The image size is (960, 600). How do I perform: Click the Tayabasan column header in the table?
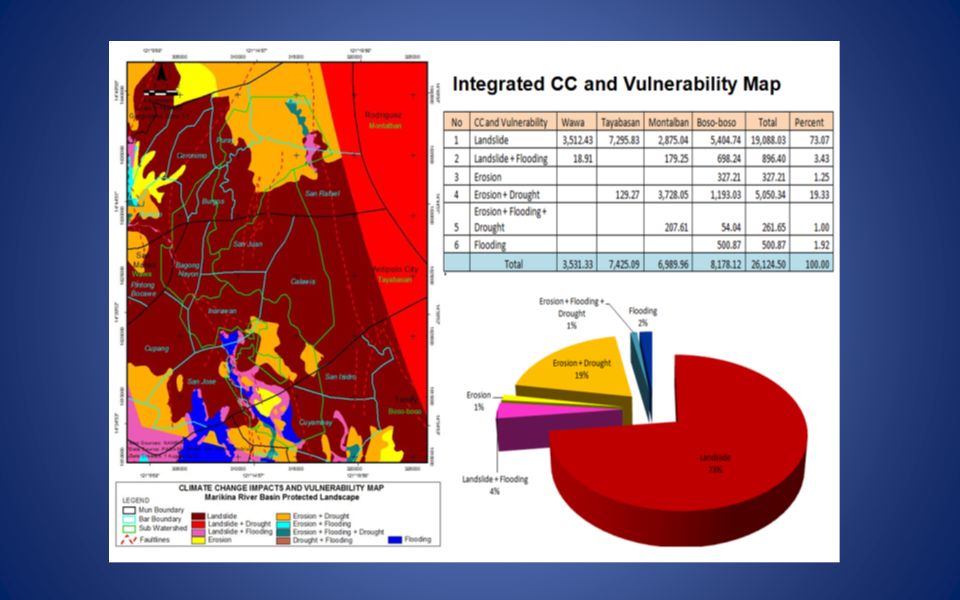[620, 122]
